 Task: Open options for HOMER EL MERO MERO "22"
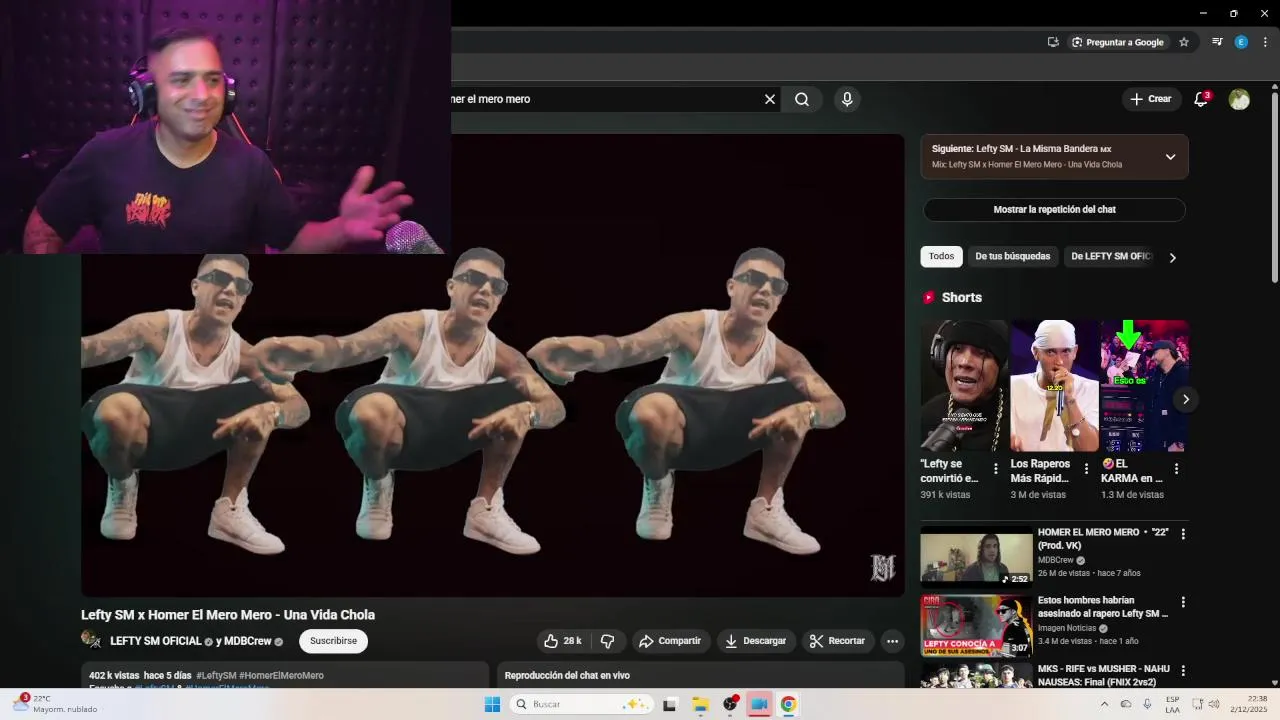[x=1183, y=534]
